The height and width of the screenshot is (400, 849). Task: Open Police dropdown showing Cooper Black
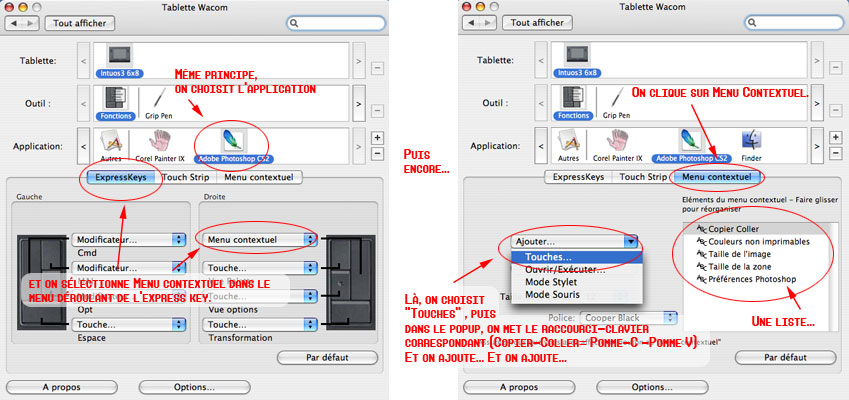(629, 318)
